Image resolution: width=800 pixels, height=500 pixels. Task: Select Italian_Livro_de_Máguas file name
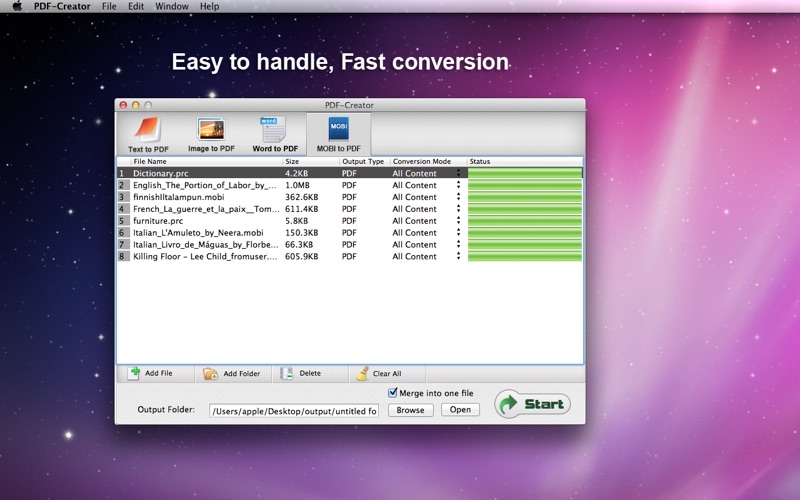pyautogui.click(x=206, y=244)
